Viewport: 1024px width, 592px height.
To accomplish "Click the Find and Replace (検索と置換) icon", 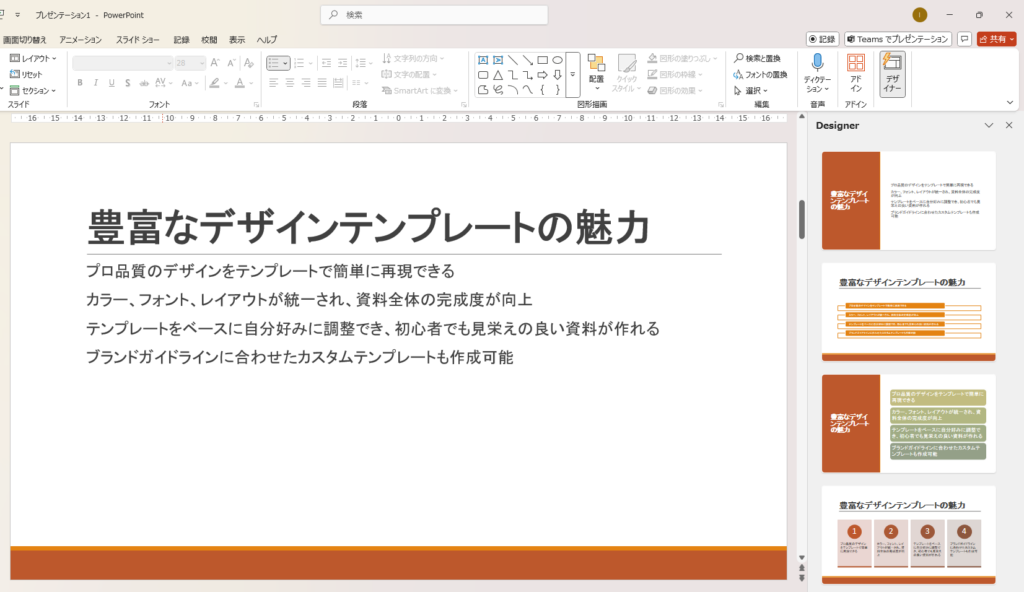I will (738, 59).
